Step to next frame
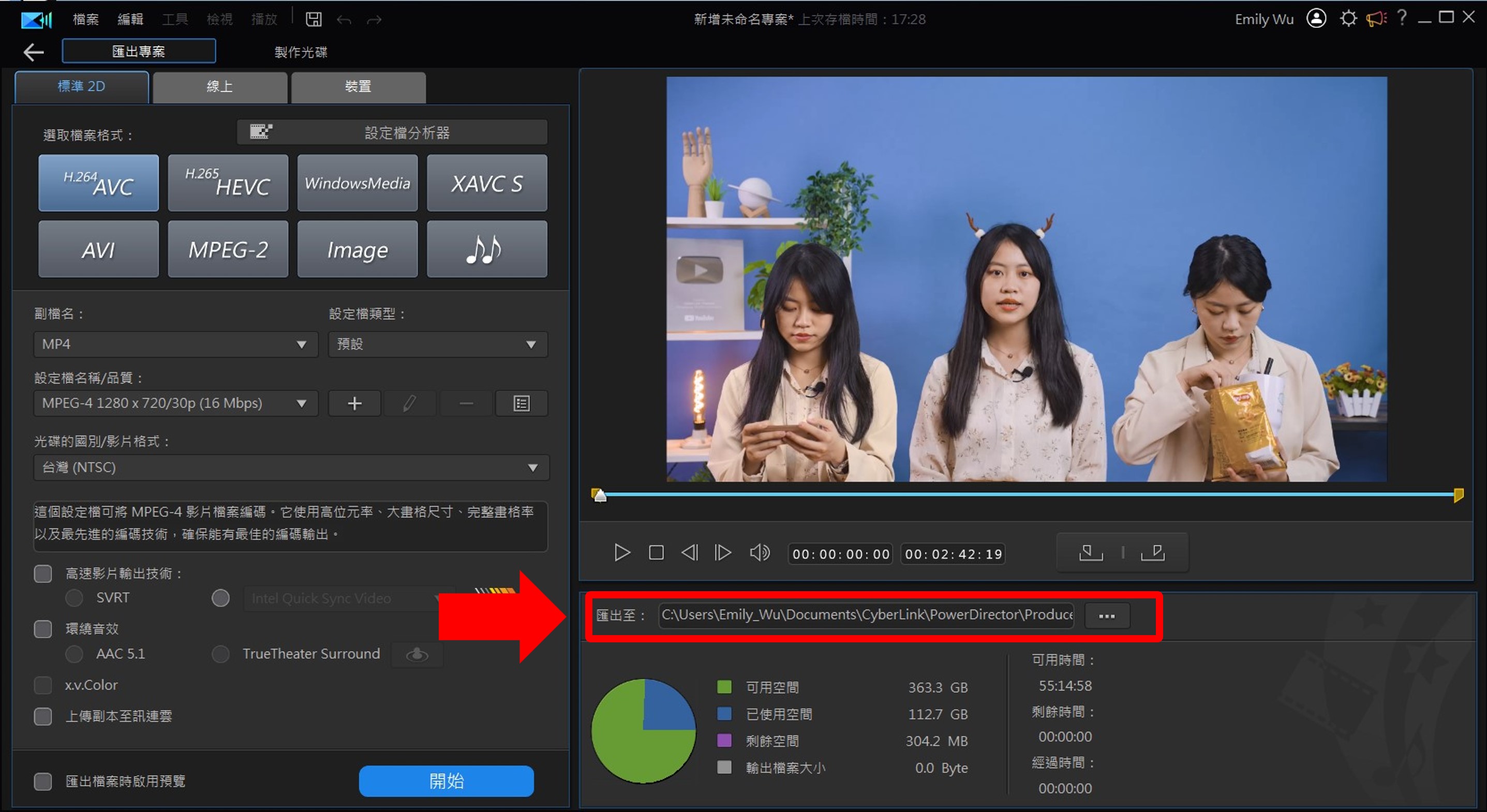The image size is (1487, 812). click(723, 553)
